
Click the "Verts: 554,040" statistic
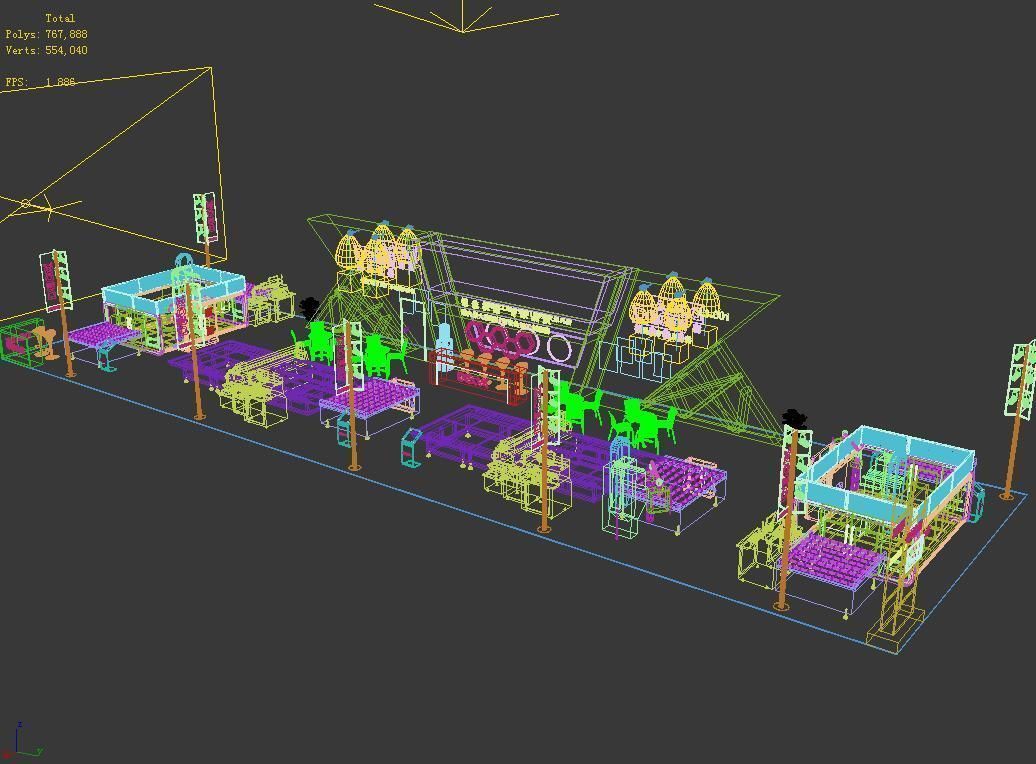46,50
